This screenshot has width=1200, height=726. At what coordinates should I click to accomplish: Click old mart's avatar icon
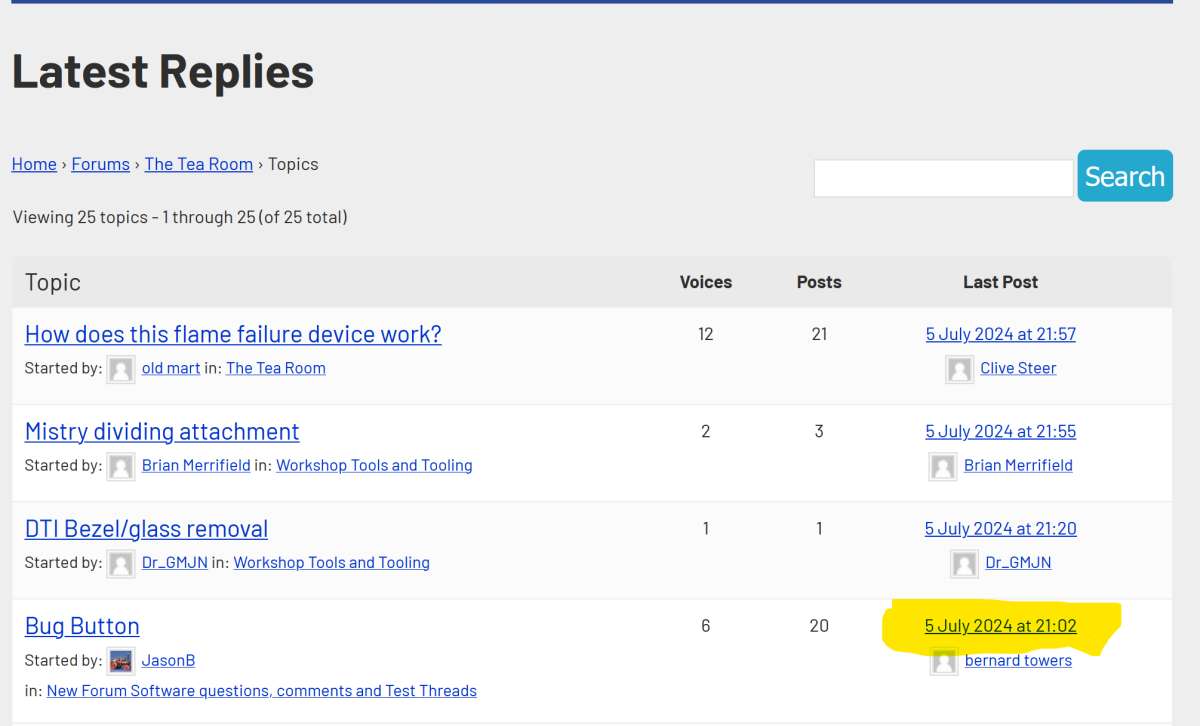pos(121,369)
